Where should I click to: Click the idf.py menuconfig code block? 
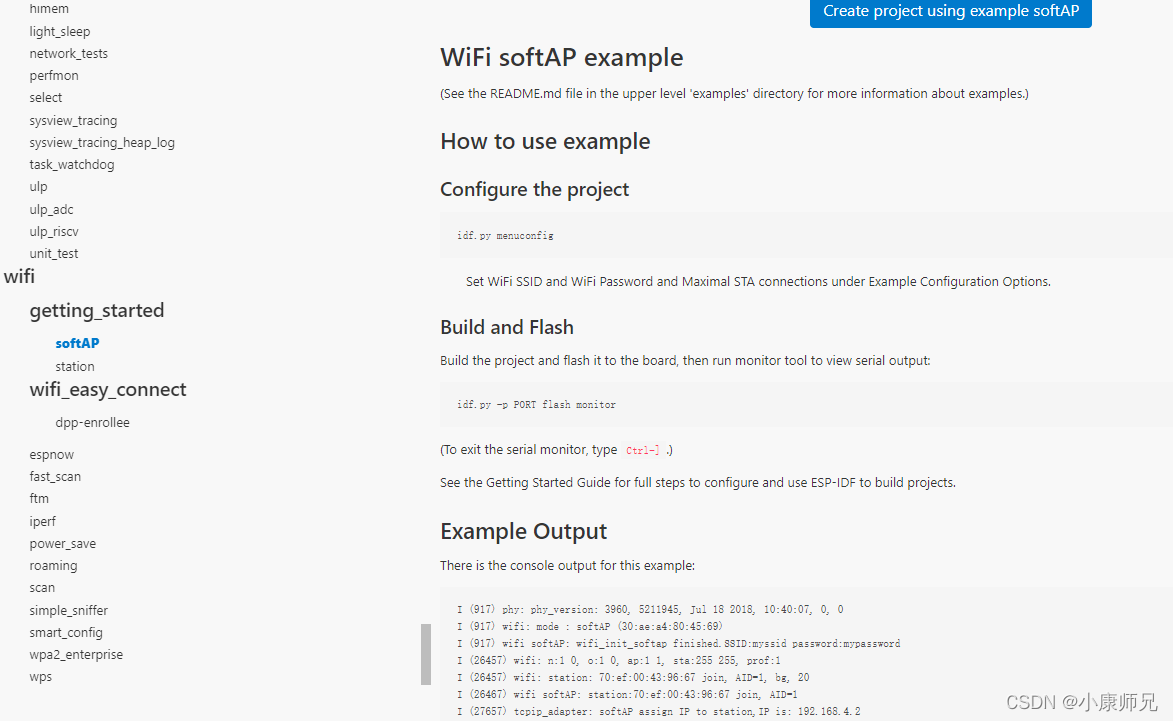pyautogui.click(x=806, y=236)
